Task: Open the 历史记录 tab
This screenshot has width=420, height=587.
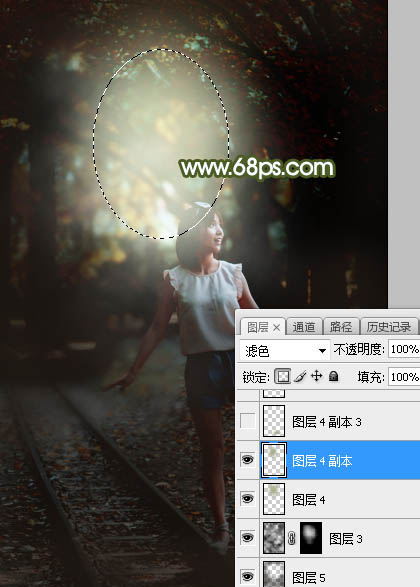Action: 389,327
